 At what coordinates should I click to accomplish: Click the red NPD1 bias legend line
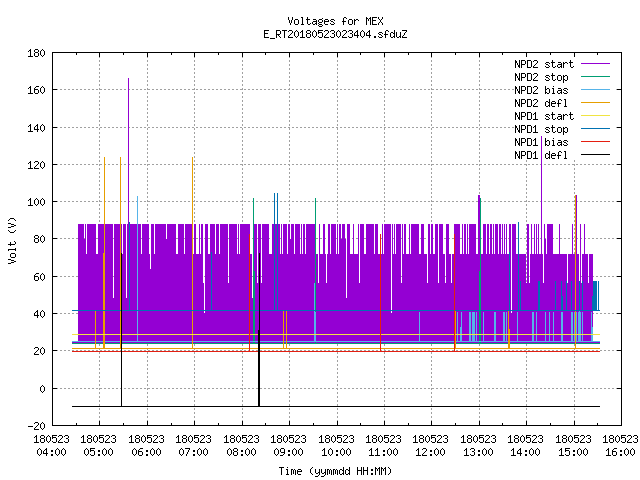pos(595,142)
